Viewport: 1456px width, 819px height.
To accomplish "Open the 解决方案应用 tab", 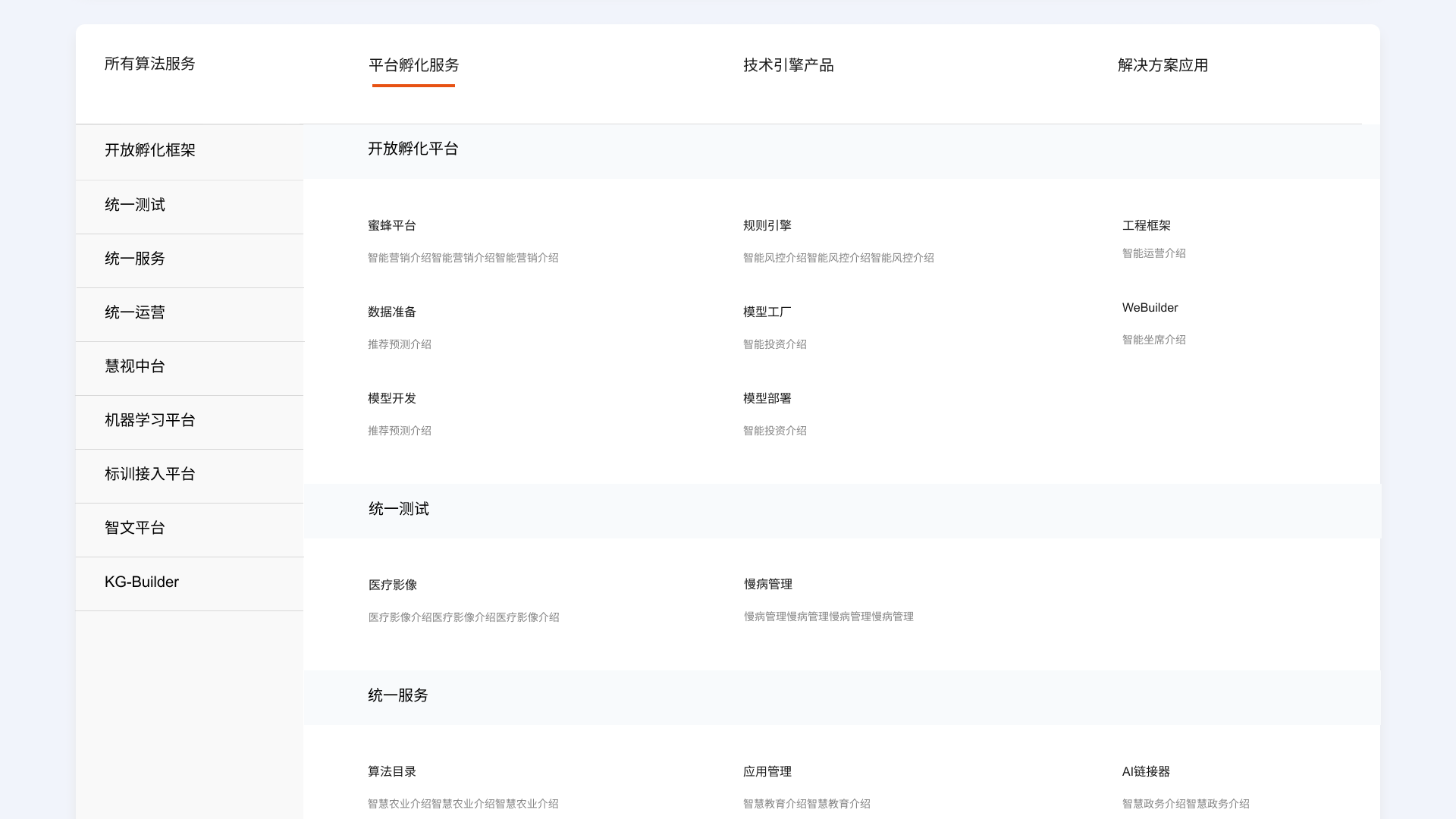I will tap(1163, 65).
